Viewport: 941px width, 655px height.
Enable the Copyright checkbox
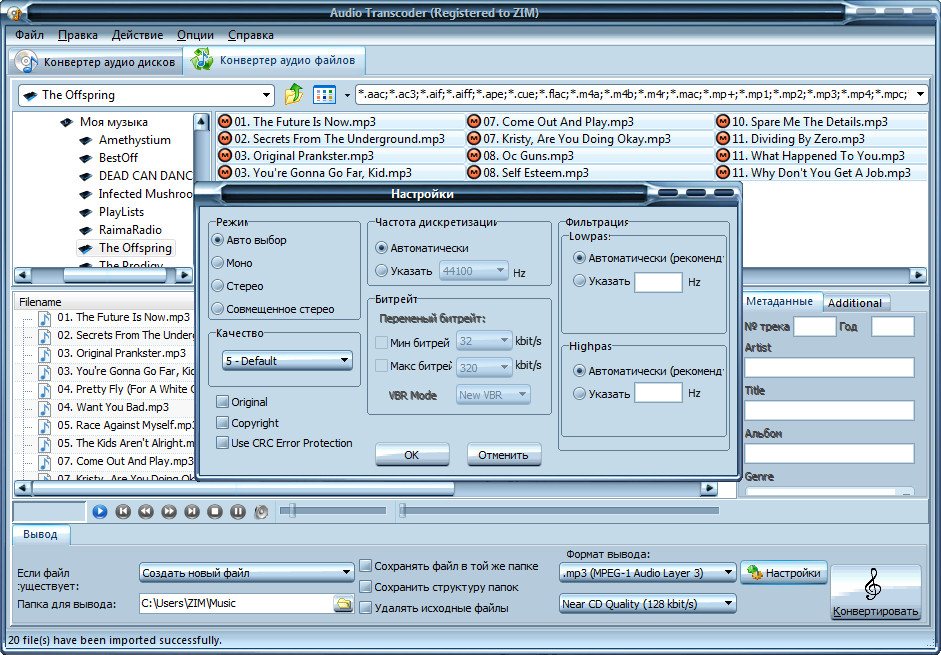pos(223,423)
